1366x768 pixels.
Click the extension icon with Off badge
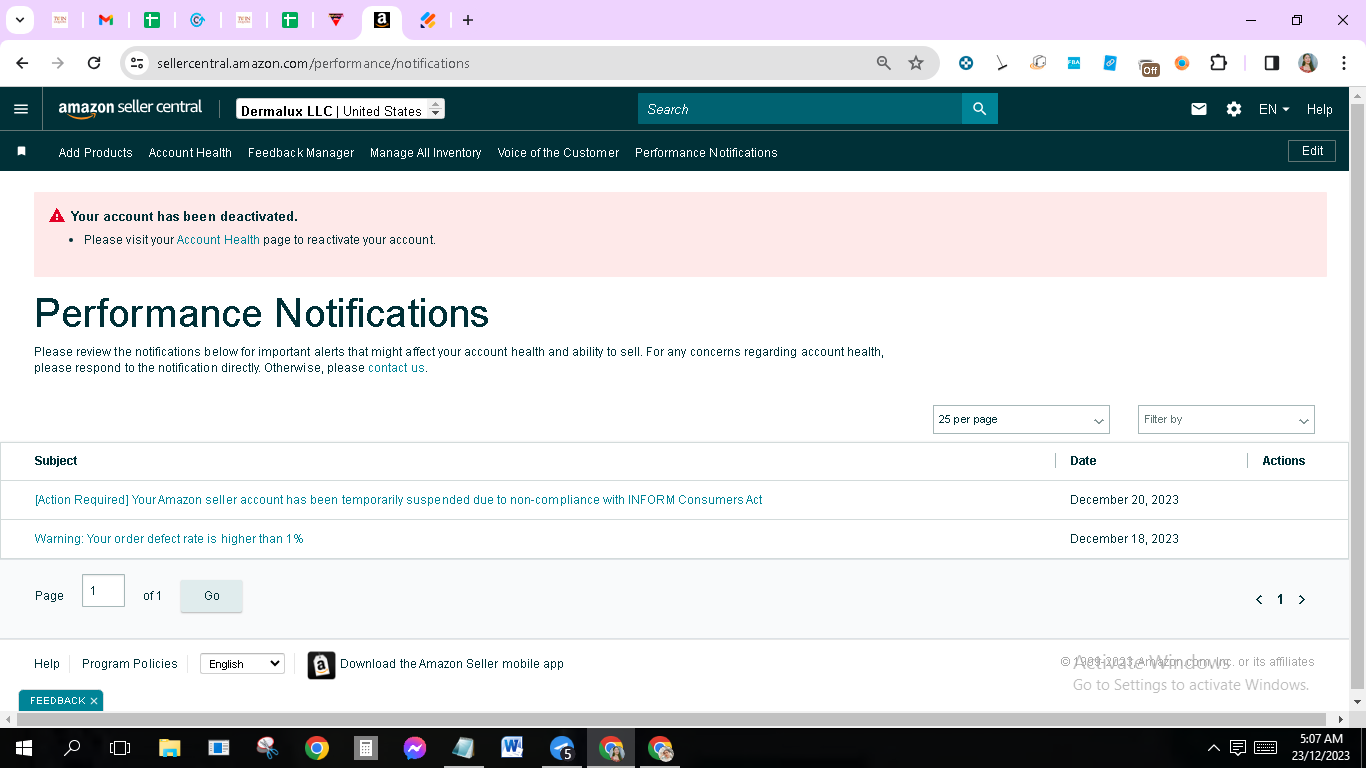coord(1149,66)
